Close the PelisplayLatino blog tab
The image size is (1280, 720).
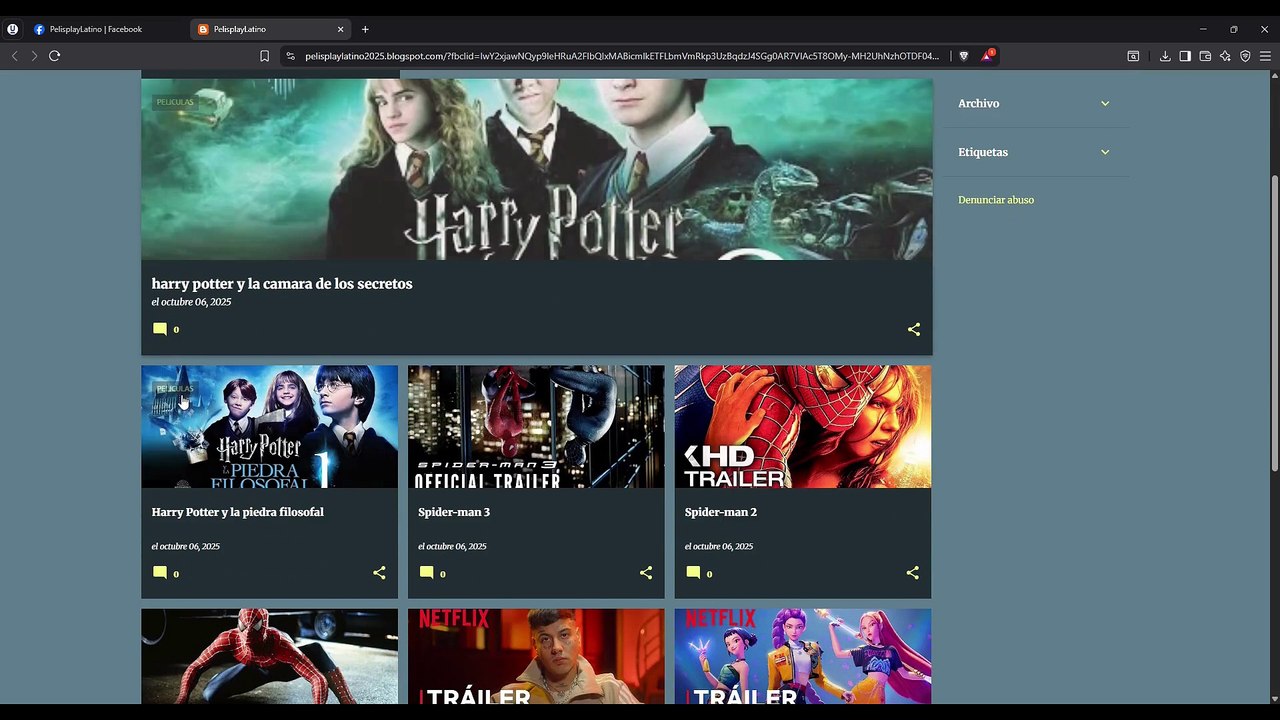(x=340, y=29)
